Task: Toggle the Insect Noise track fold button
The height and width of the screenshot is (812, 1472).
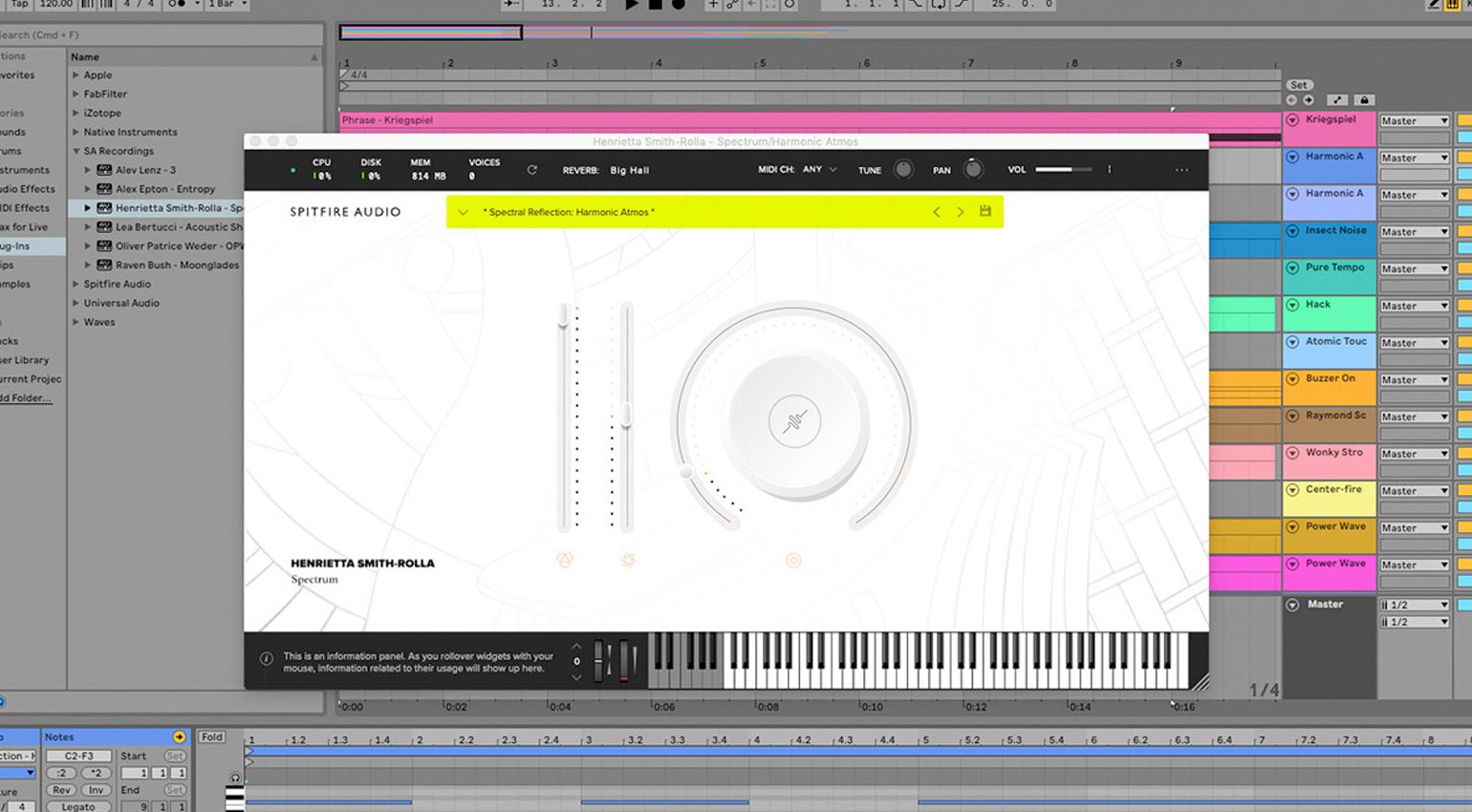Action: point(1292,231)
